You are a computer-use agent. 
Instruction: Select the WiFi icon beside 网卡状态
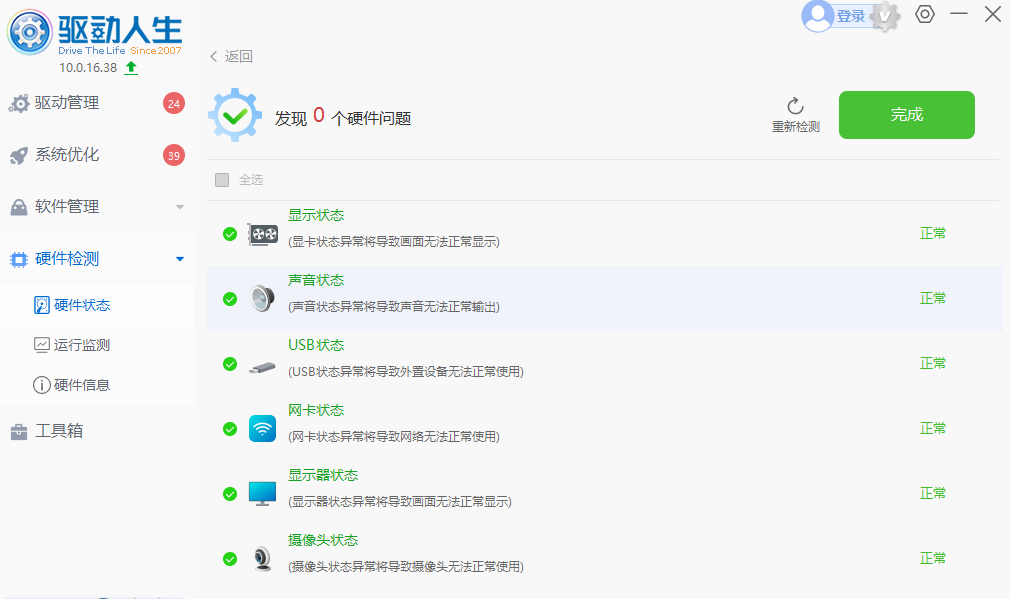click(261, 427)
